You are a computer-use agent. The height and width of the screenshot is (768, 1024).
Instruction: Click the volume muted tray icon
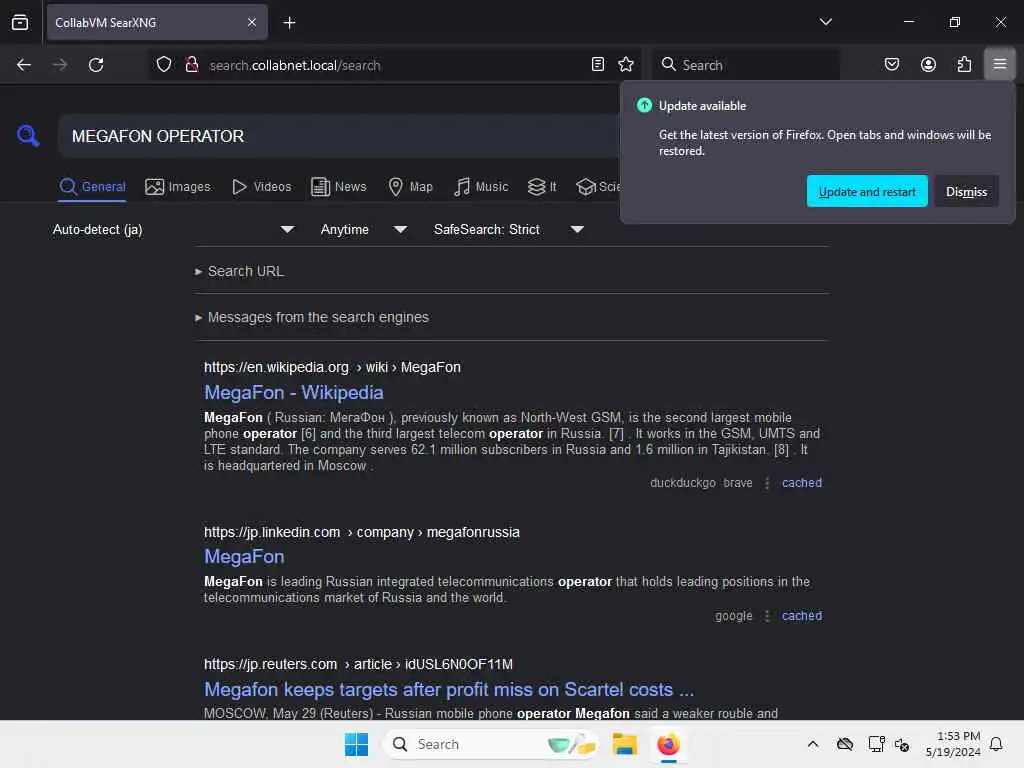click(902, 744)
